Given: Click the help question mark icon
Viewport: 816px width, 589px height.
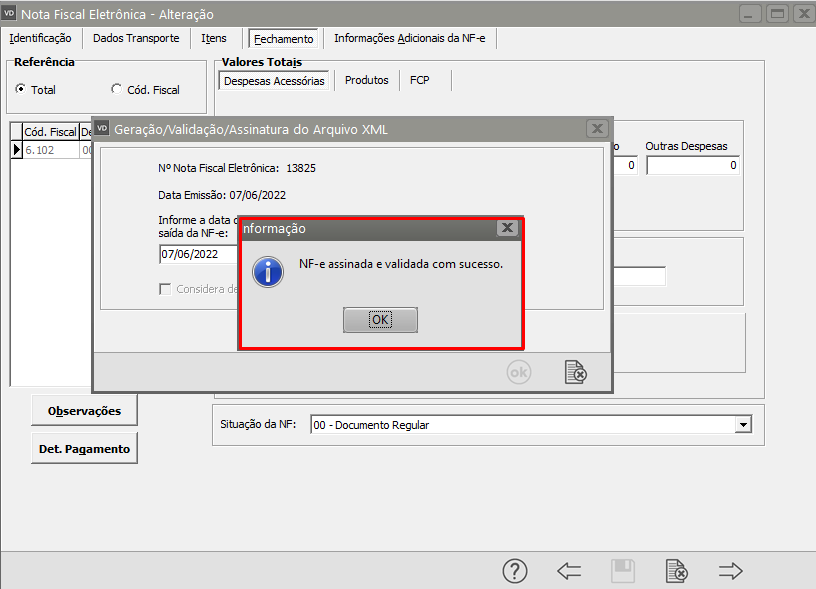Looking at the screenshot, I should (514, 571).
